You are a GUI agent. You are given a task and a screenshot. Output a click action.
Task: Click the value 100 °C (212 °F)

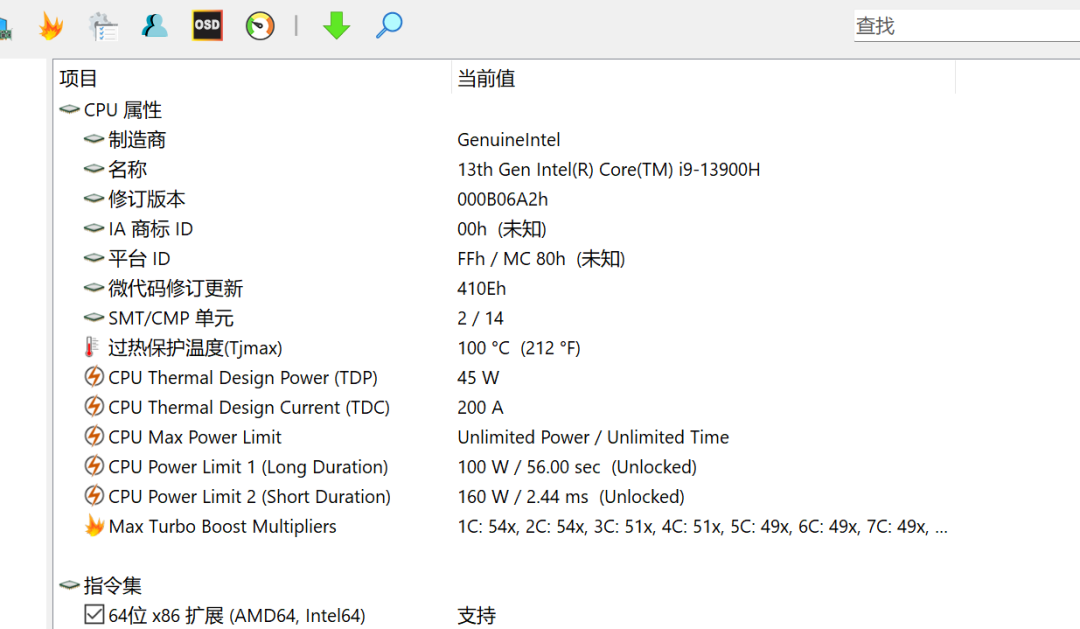pos(519,348)
